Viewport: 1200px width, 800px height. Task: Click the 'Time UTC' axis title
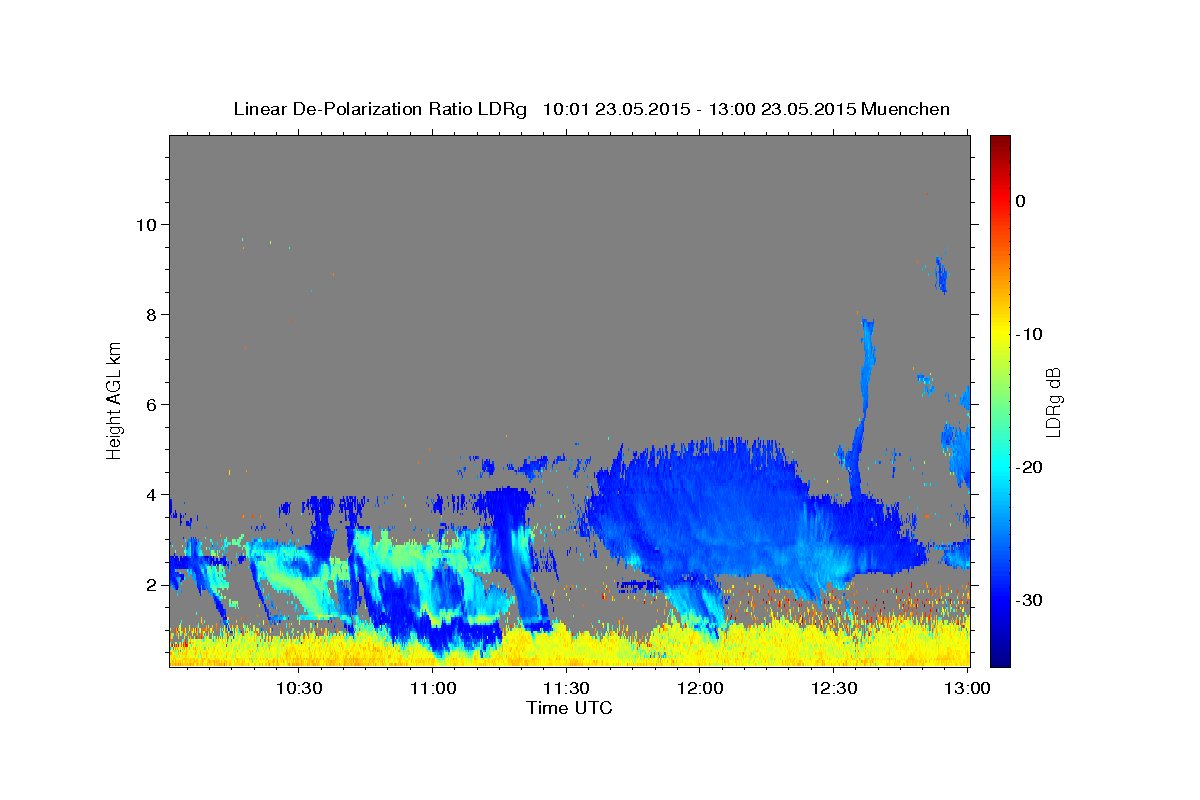click(x=569, y=708)
